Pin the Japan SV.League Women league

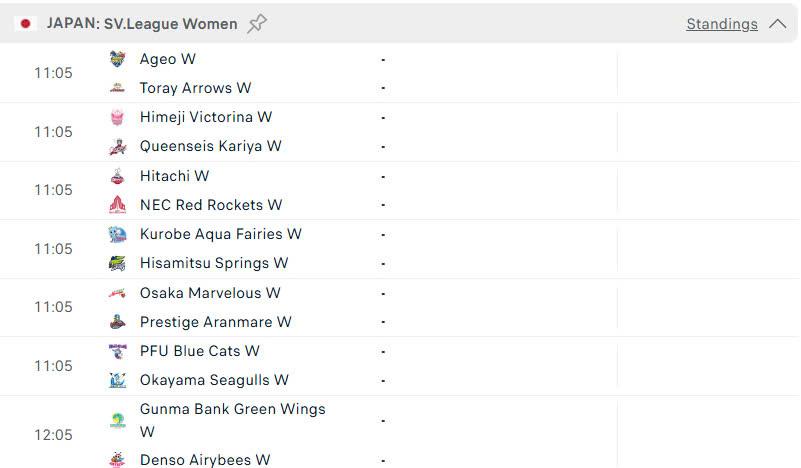click(257, 24)
